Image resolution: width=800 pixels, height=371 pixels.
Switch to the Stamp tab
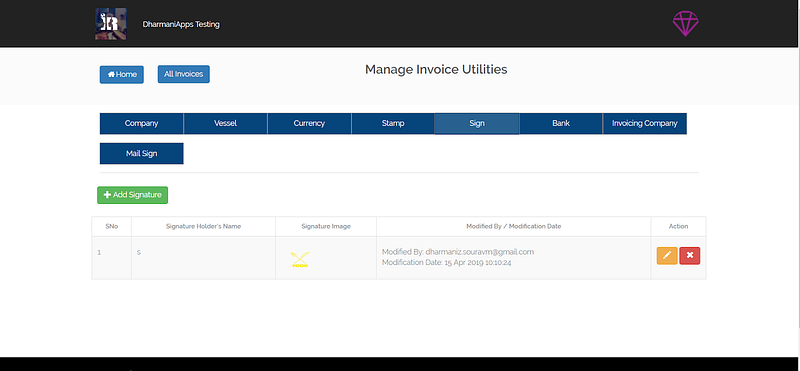pyautogui.click(x=393, y=123)
